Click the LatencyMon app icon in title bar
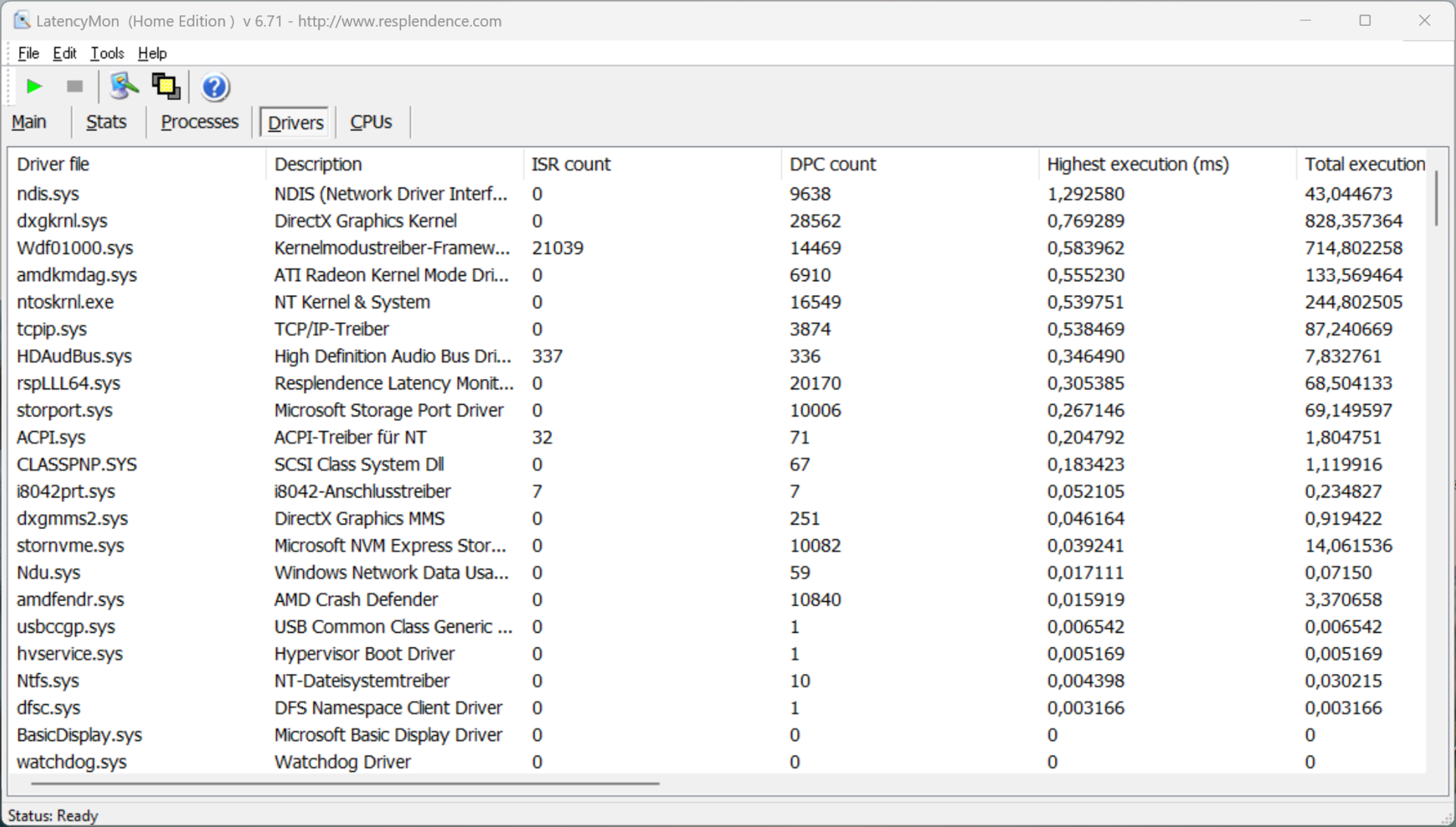 22,20
